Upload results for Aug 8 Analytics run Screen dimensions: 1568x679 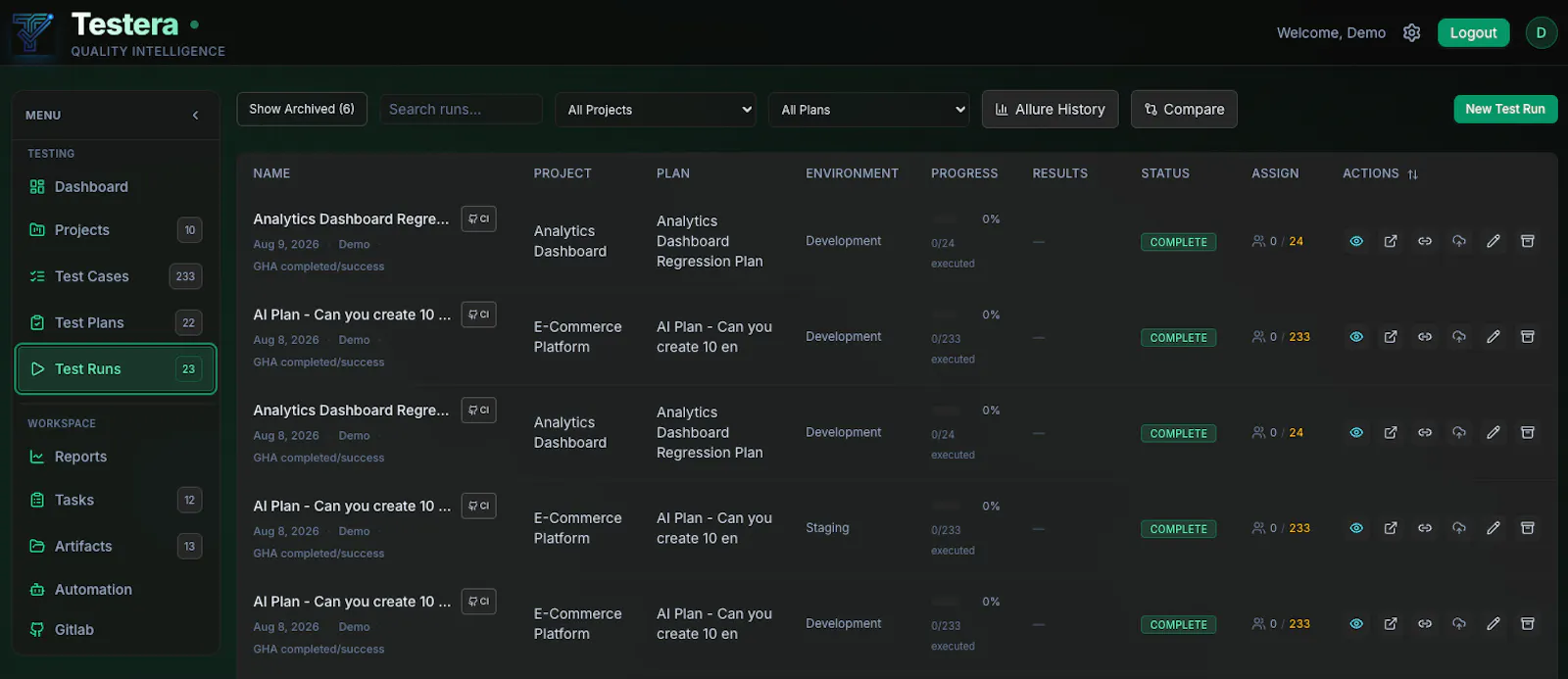pos(1459,432)
